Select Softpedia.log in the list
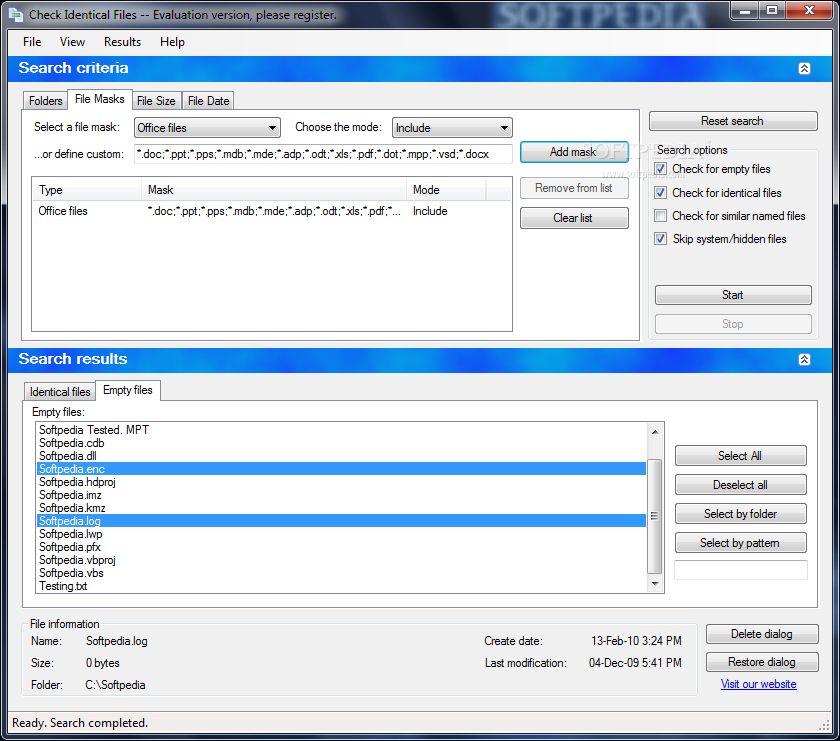This screenshot has width=840, height=741. coord(342,521)
